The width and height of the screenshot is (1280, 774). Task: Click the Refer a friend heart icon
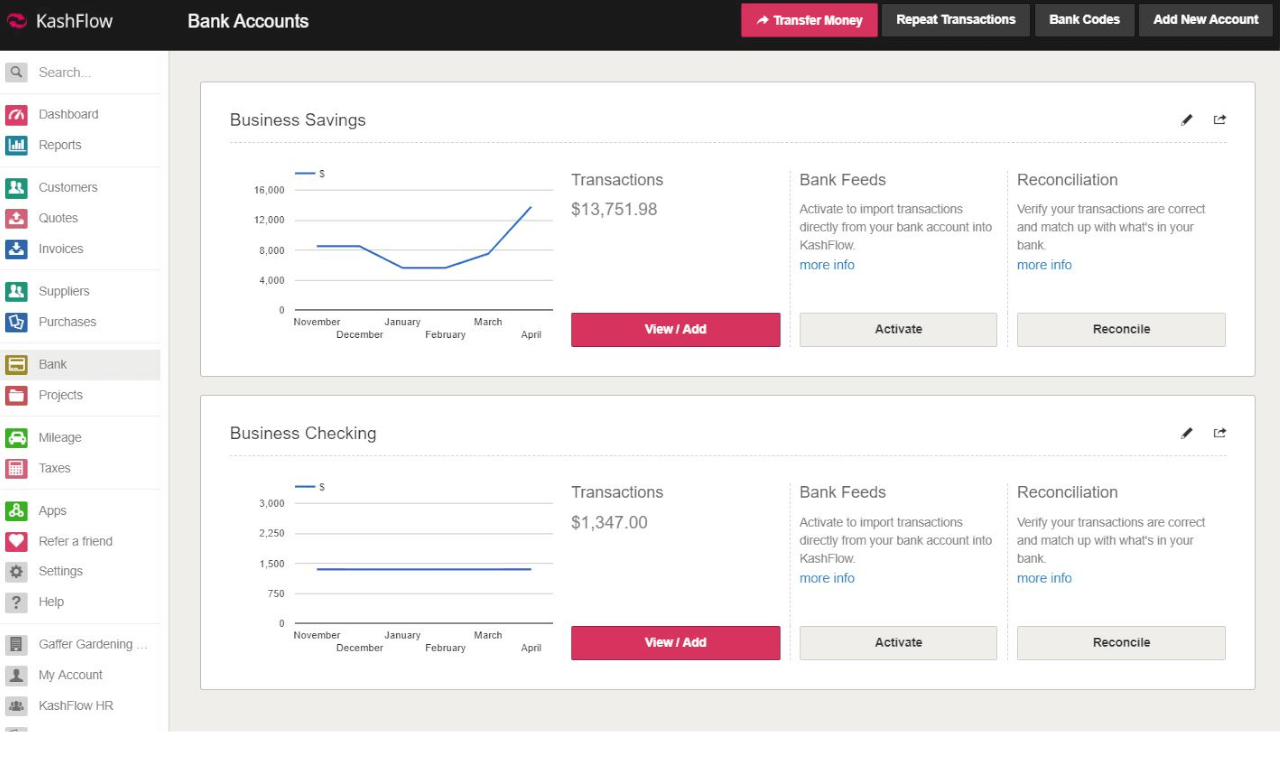[x=16, y=541]
